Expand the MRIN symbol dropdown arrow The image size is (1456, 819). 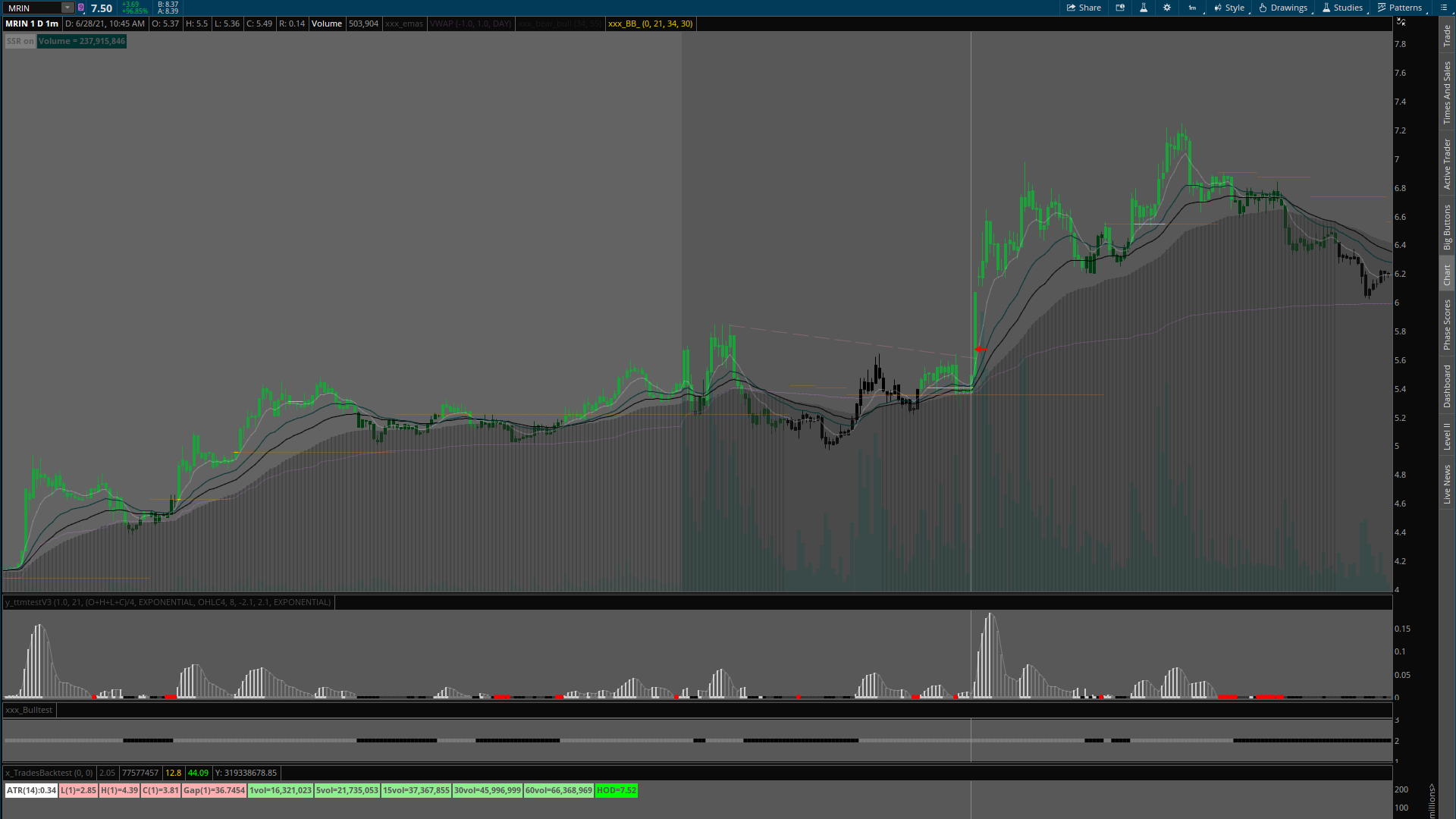tap(67, 8)
